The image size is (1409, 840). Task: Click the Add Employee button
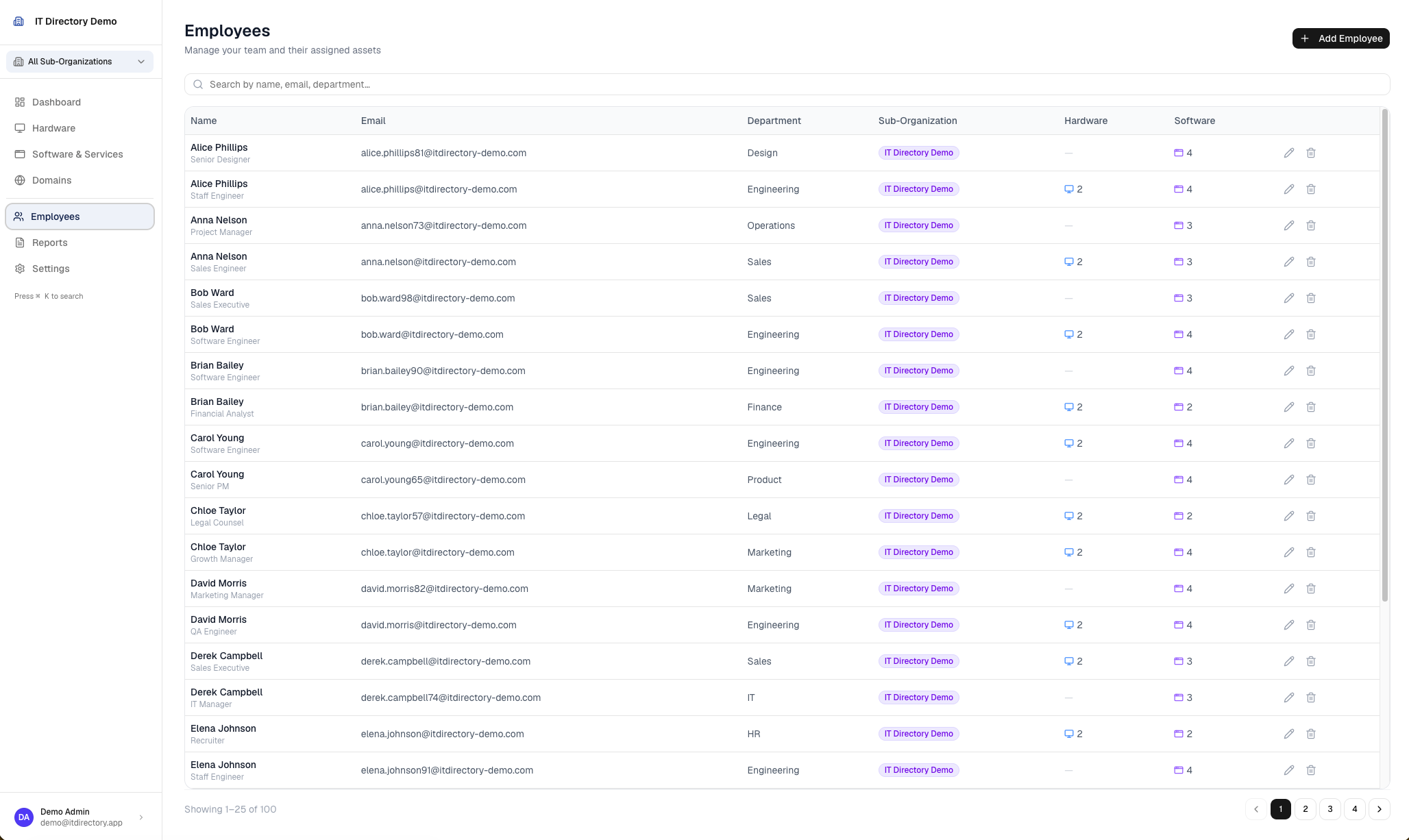pyautogui.click(x=1340, y=38)
